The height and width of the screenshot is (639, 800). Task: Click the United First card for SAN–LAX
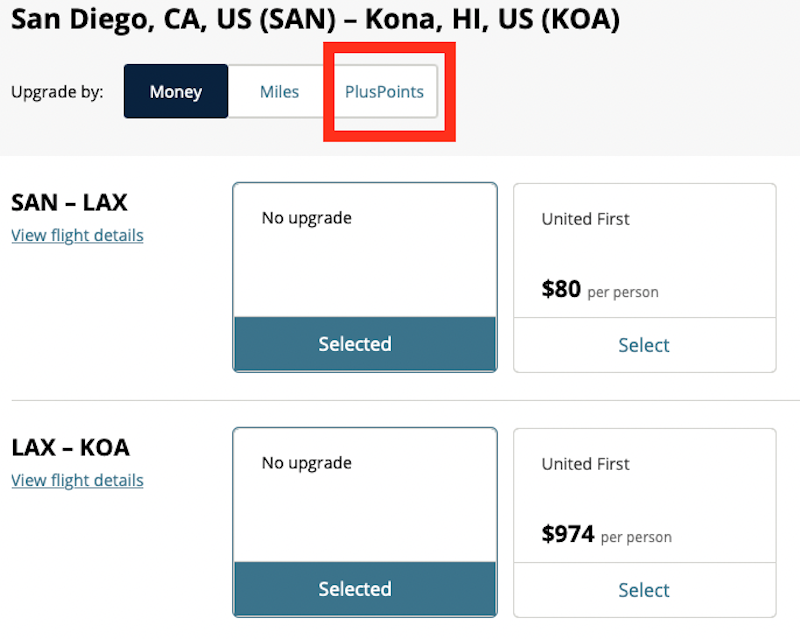coord(644,250)
